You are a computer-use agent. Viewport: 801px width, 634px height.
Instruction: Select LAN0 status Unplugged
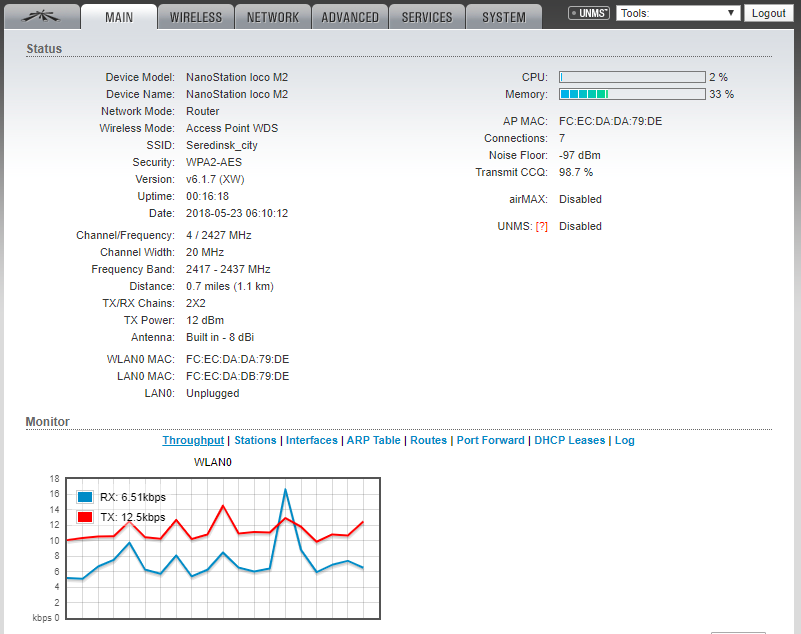point(213,393)
